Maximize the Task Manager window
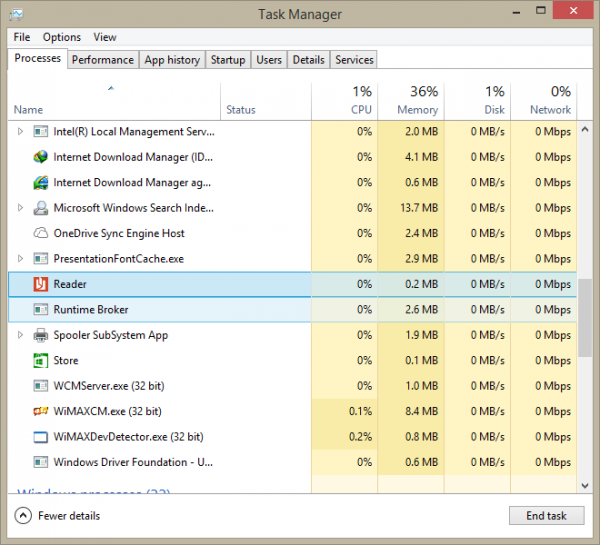The image size is (600, 545). pos(541,10)
